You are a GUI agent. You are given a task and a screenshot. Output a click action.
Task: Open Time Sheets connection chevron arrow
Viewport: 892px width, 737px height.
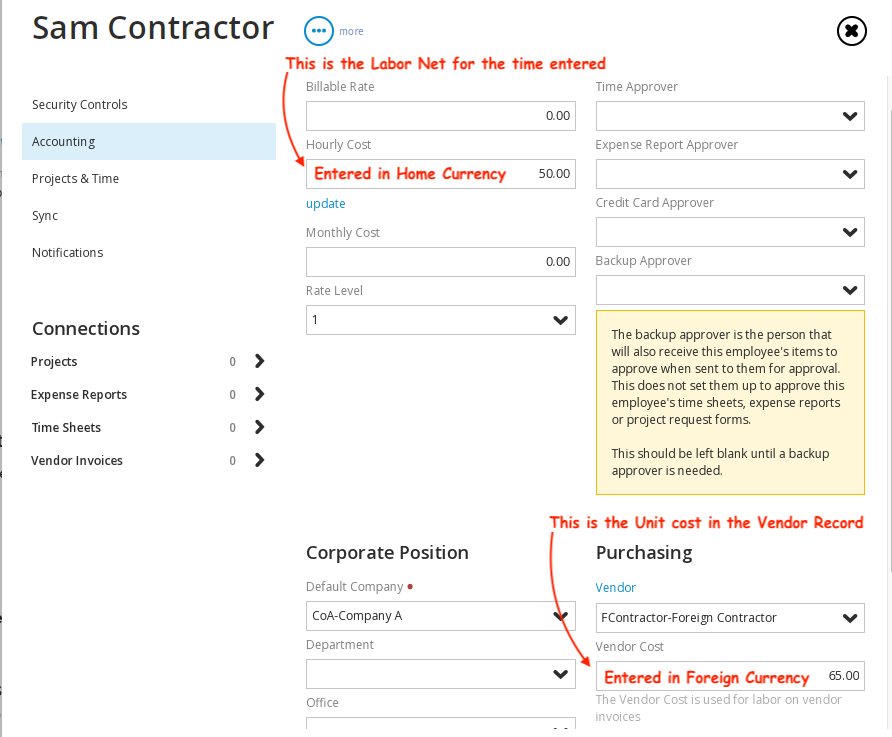click(x=259, y=427)
